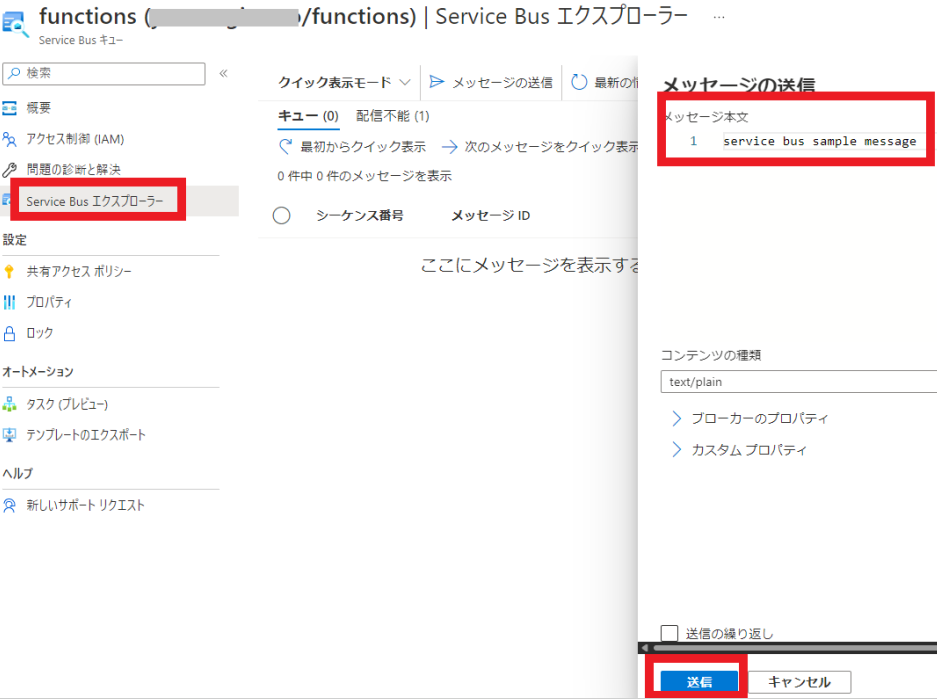The height and width of the screenshot is (699, 937).
Task: Click the next message arrow icon
Action: [449, 146]
